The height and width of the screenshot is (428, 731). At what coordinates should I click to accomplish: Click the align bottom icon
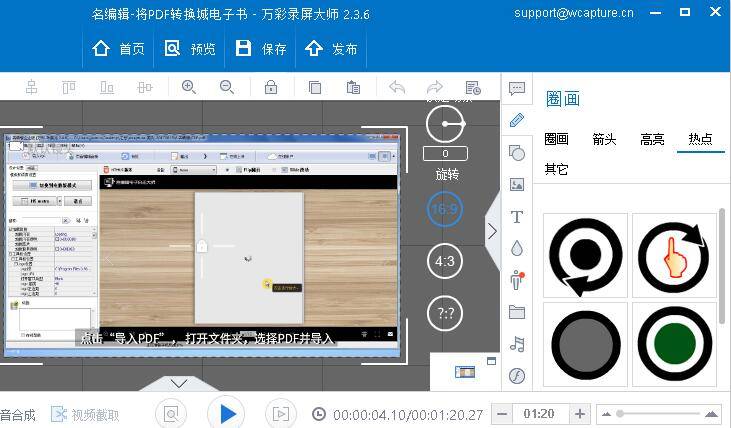[x=107, y=87]
